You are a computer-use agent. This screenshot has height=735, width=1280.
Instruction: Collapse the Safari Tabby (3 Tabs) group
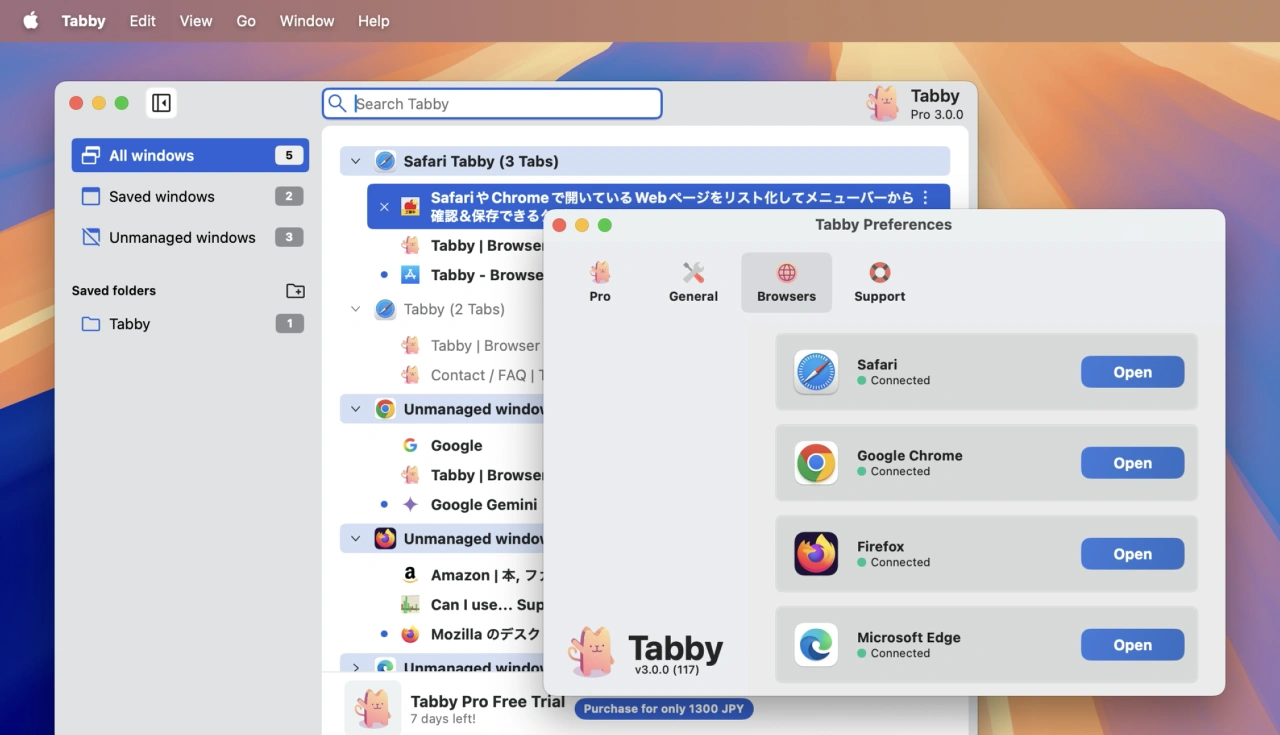click(355, 161)
